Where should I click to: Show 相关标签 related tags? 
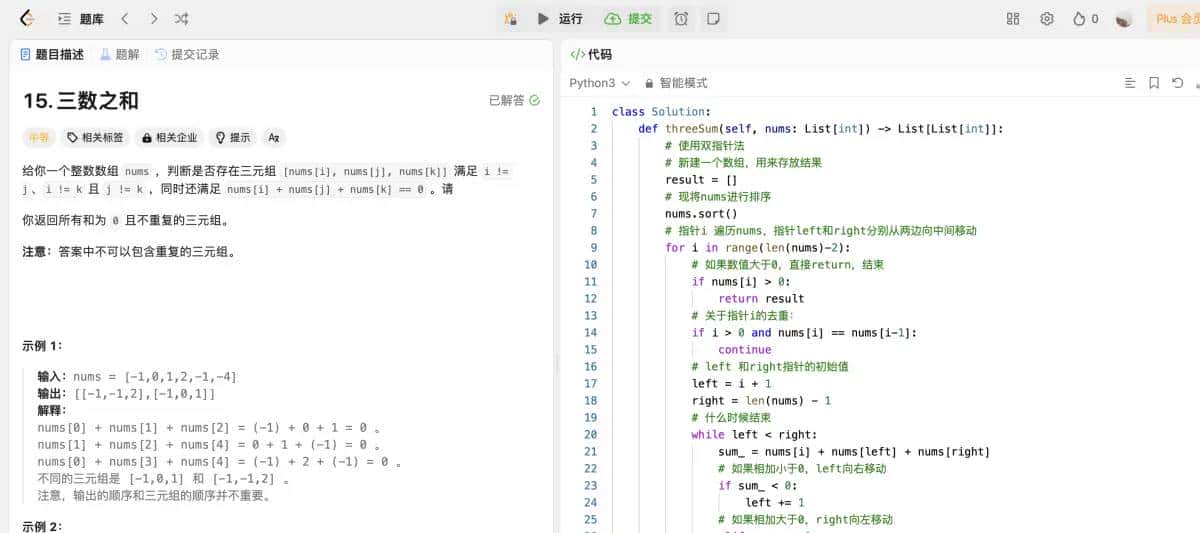click(95, 137)
